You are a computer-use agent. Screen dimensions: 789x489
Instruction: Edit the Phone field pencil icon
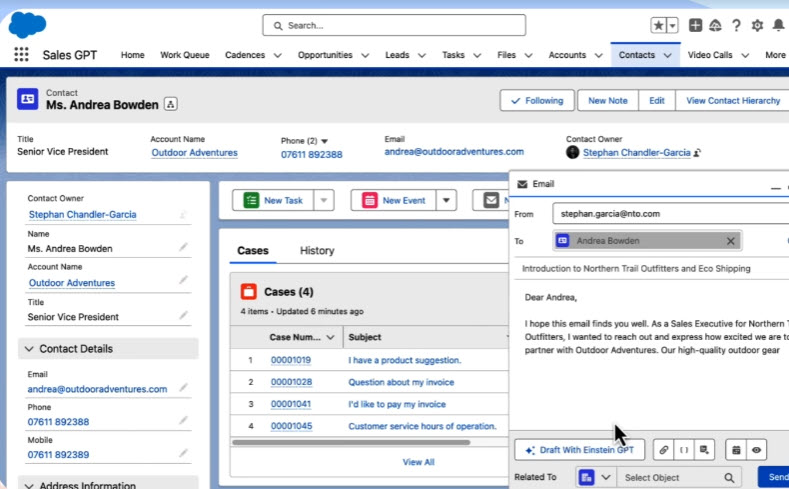pyautogui.click(x=183, y=420)
